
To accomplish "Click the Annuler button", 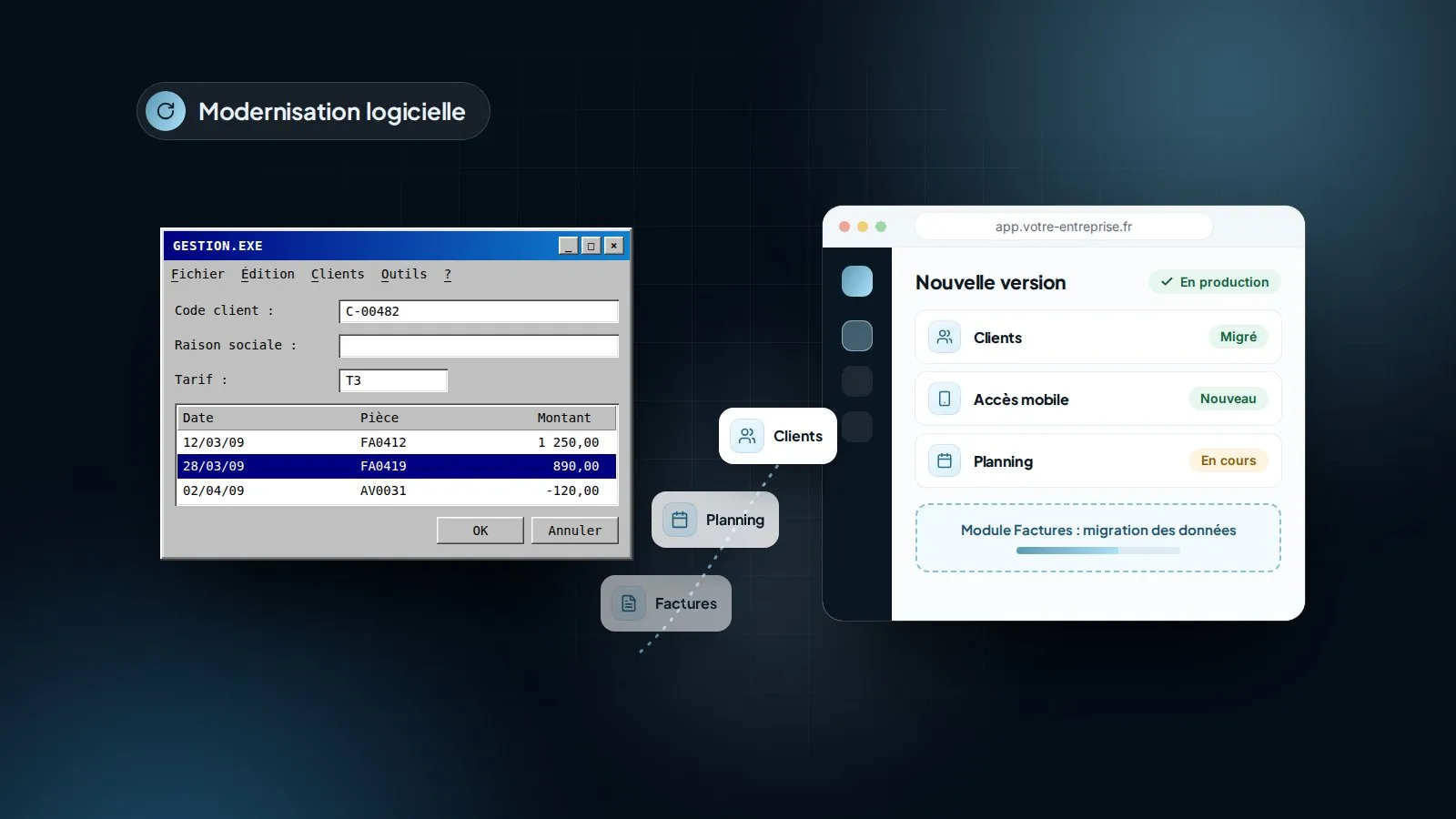I will pyautogui.click(x=575, y=531).
